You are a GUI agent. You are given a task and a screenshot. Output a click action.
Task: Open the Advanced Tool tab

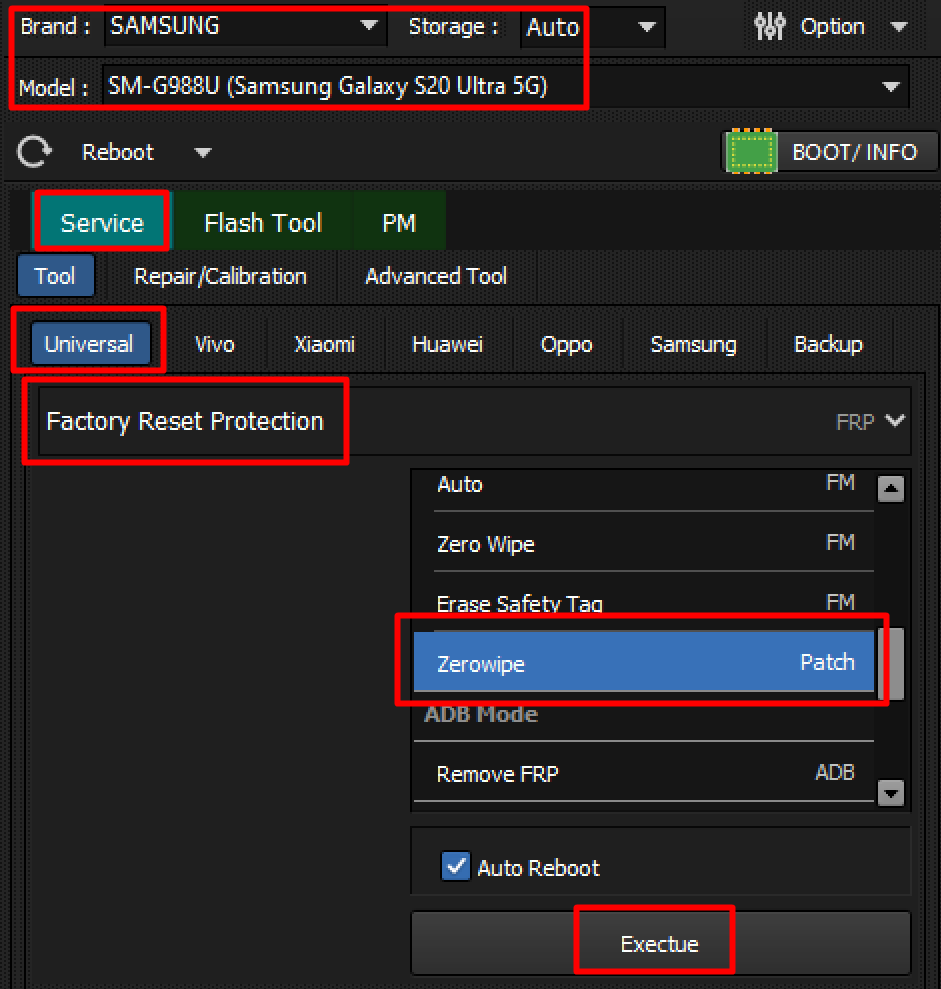pyautogui.click(x=436, y=276)
